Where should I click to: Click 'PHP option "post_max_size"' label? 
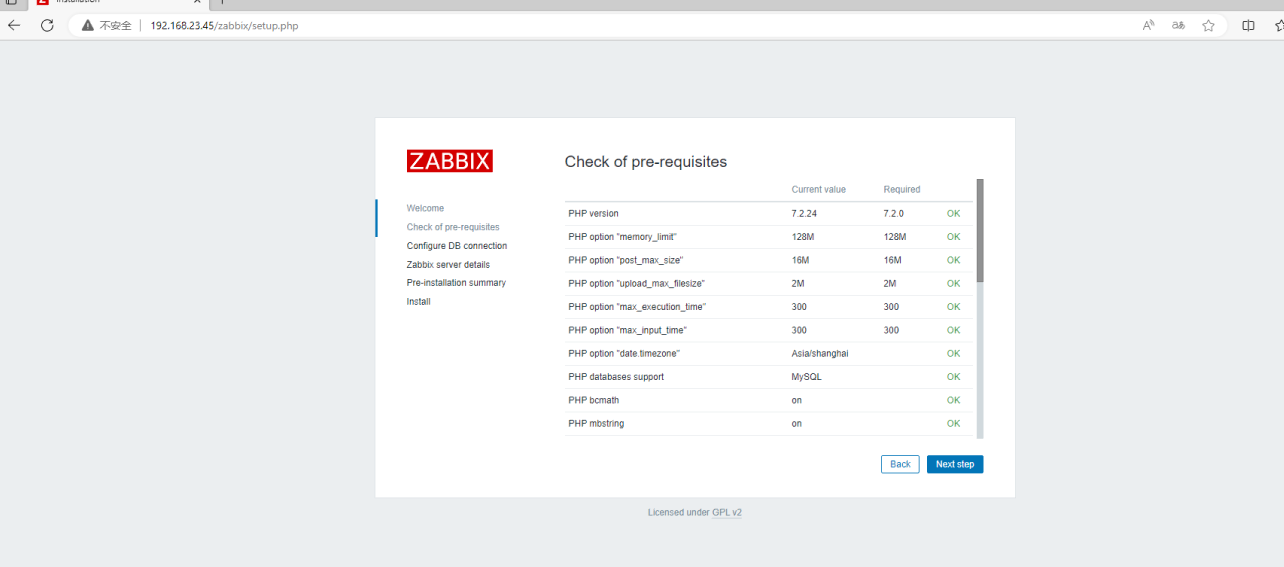[x=626, y=260]
